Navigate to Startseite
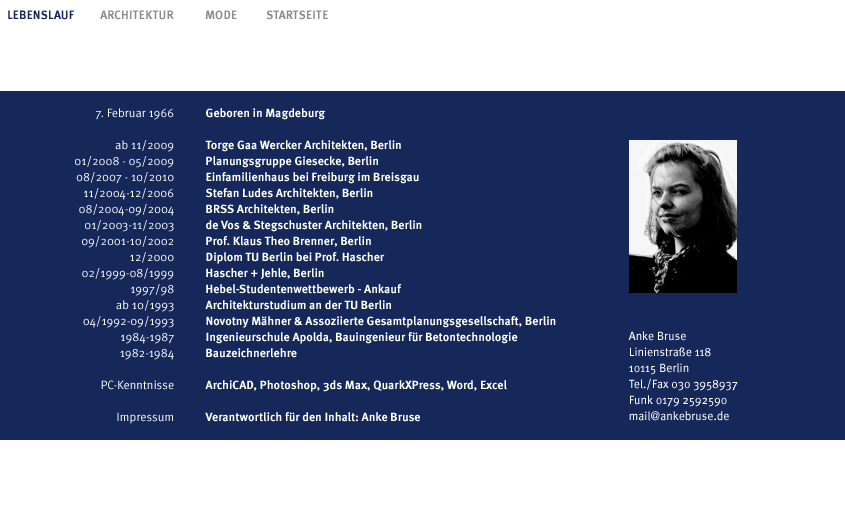845x531 pixels. click(297, 15)
